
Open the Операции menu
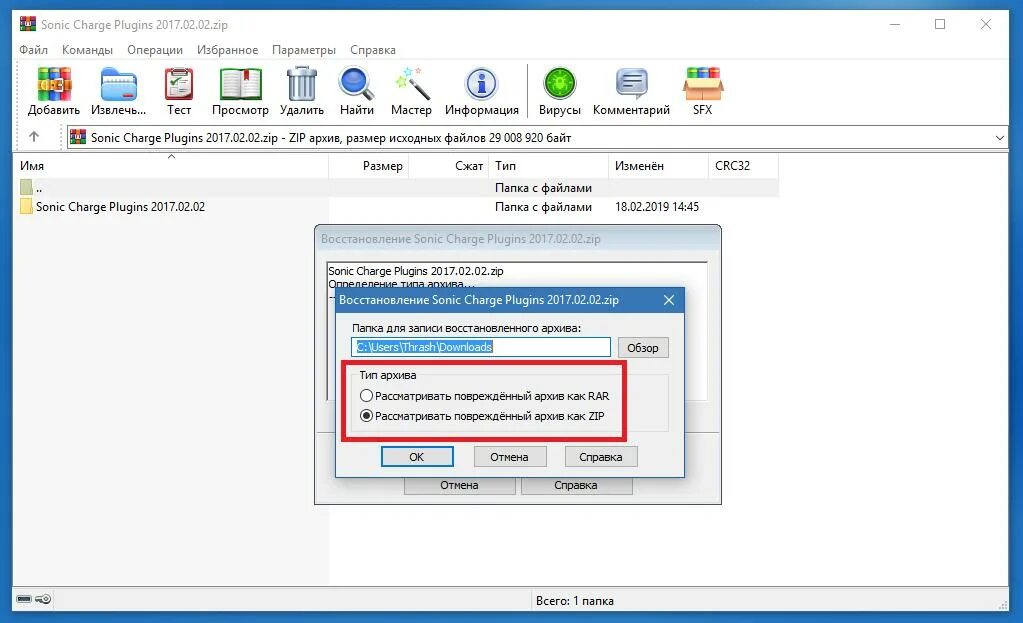(155, 50)
